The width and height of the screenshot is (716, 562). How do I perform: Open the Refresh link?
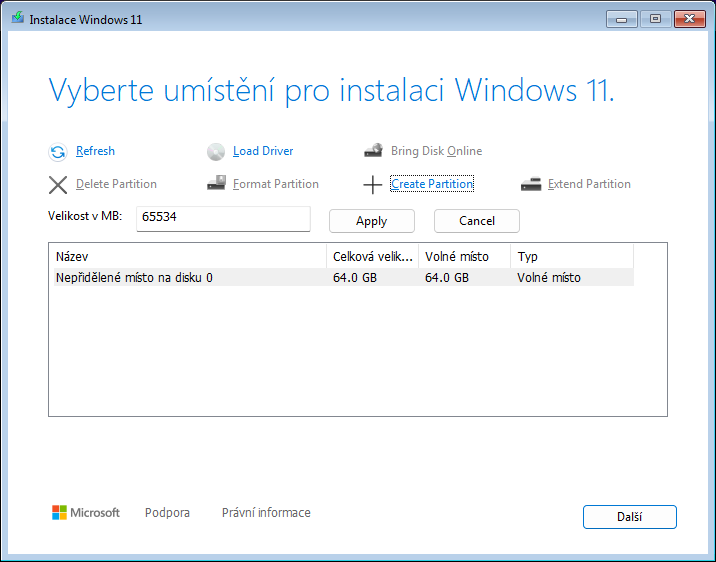coord(95,151)
